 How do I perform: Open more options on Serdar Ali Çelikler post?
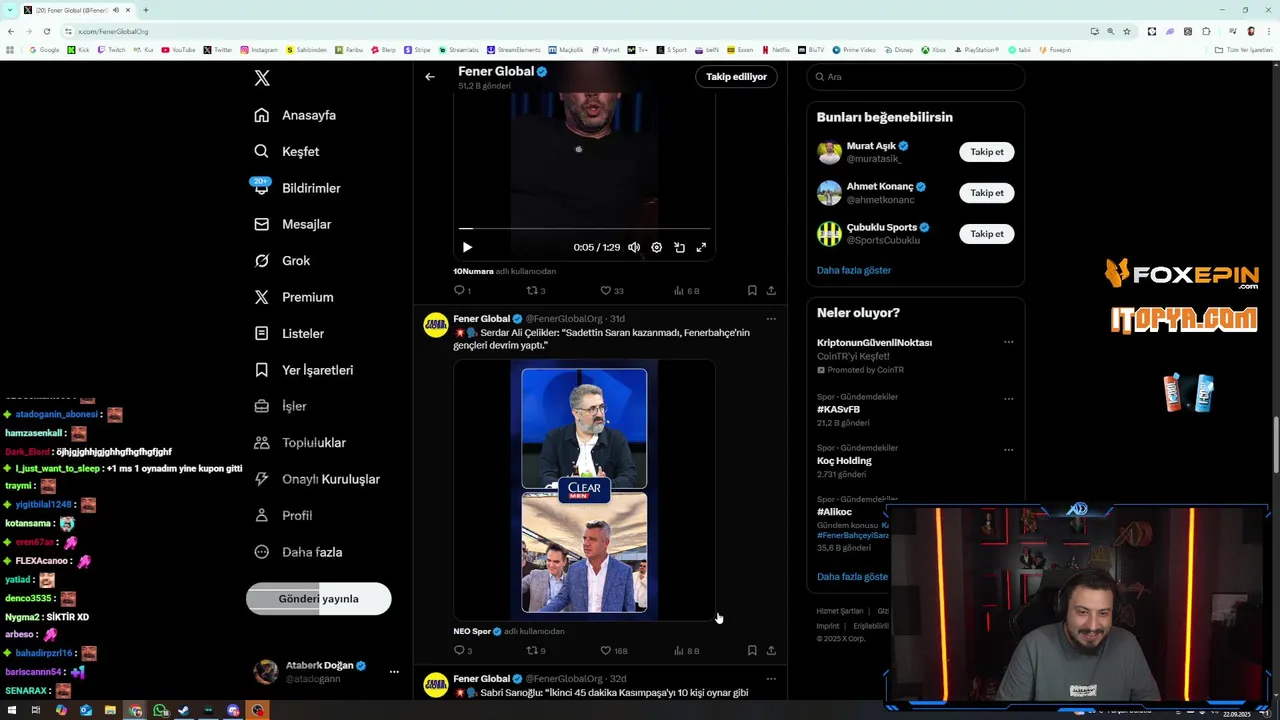771,319
